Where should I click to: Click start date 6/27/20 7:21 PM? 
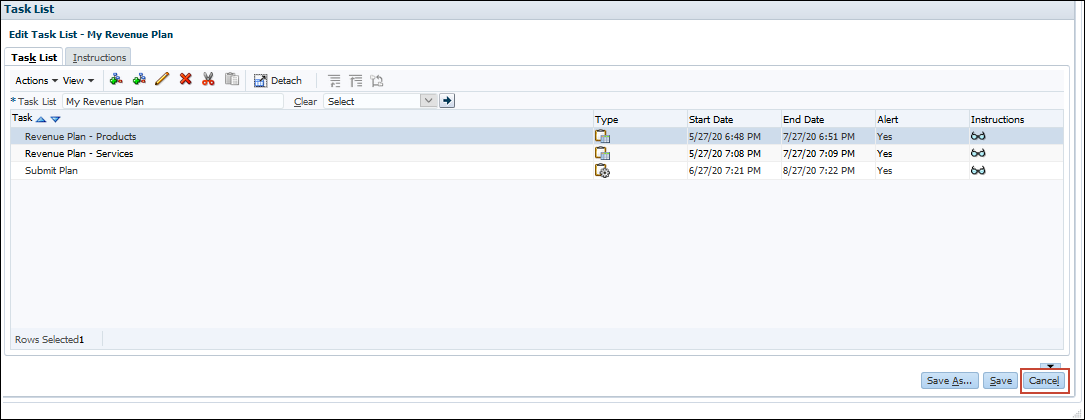click(724, 171)
